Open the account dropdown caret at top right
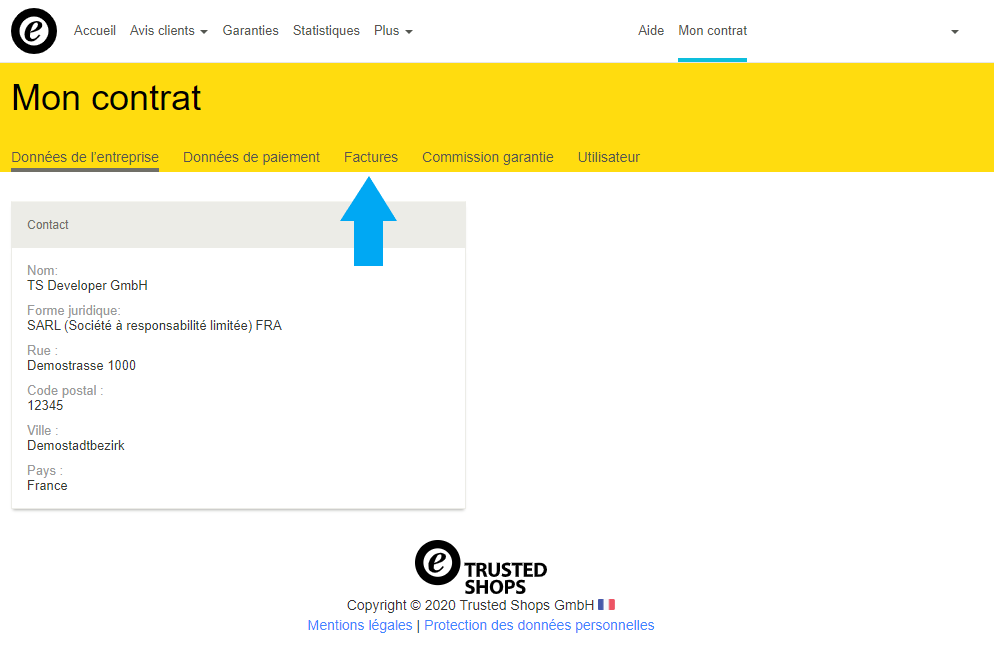This screenshot has width=994, height=657. click(x=955, y=32)
